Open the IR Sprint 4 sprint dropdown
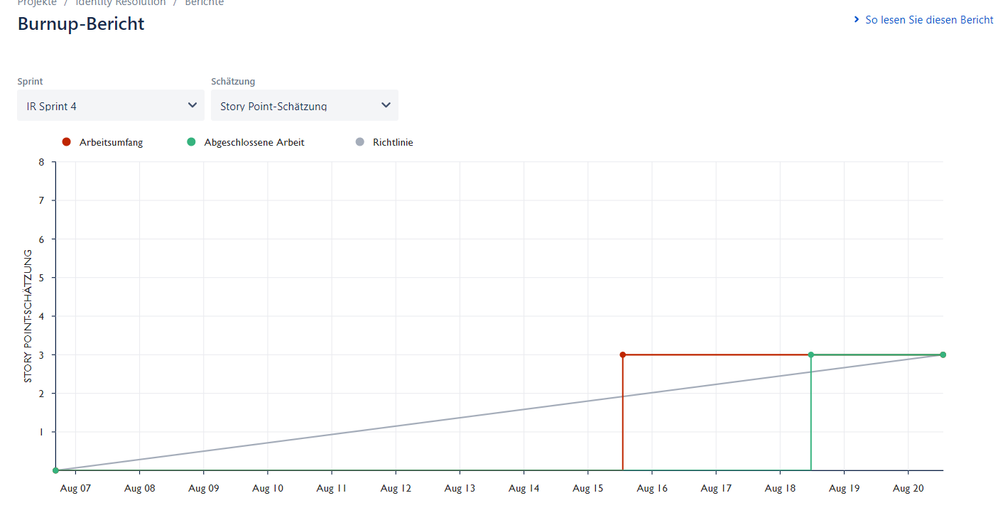 tap(111, 106)
